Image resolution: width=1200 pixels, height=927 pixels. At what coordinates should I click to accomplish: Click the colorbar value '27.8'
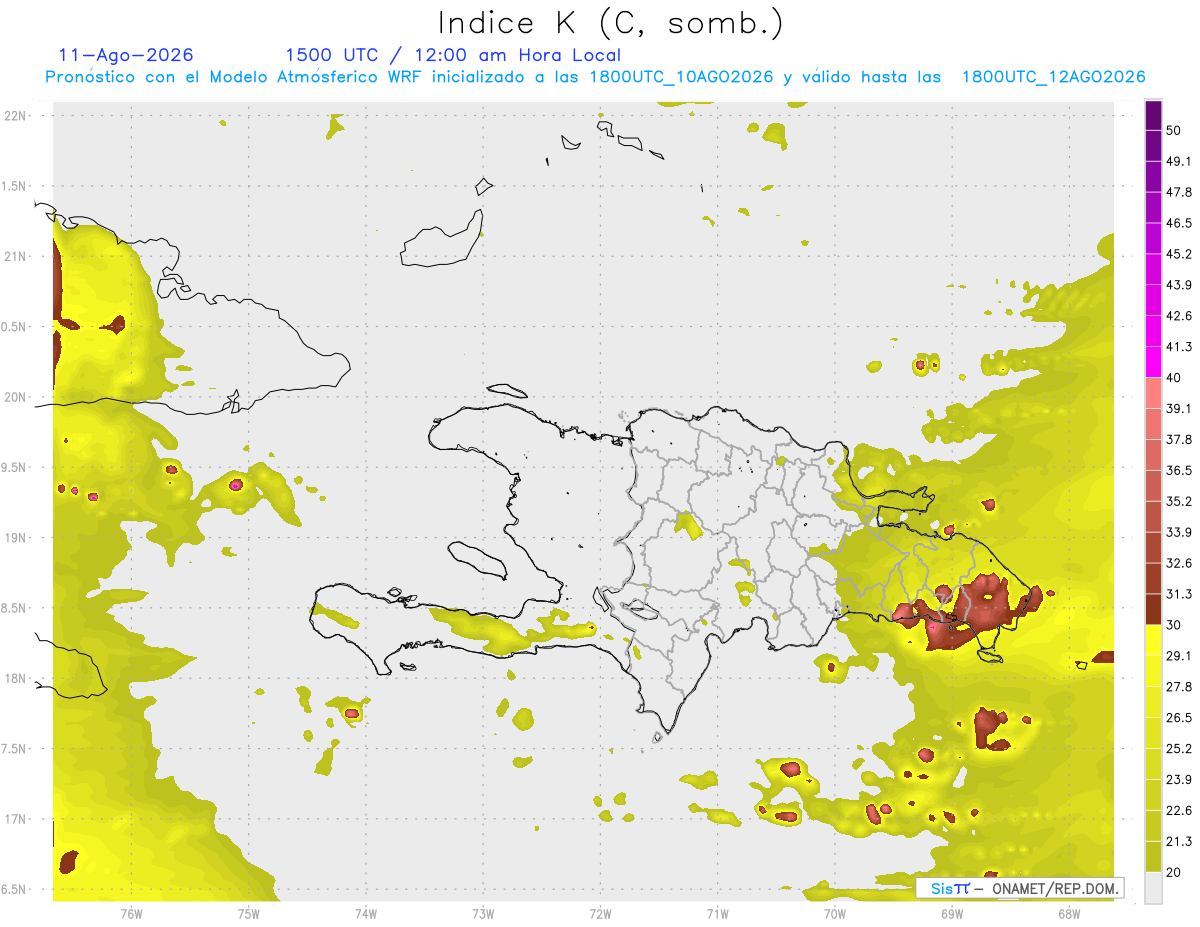1179,687
